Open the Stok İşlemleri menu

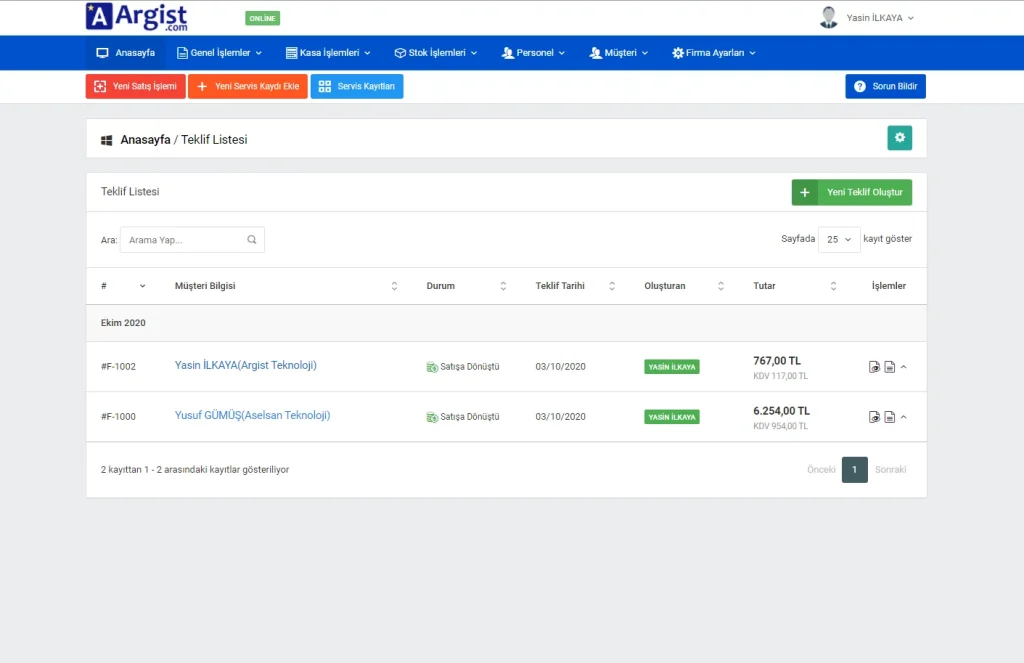coord(436,53)
